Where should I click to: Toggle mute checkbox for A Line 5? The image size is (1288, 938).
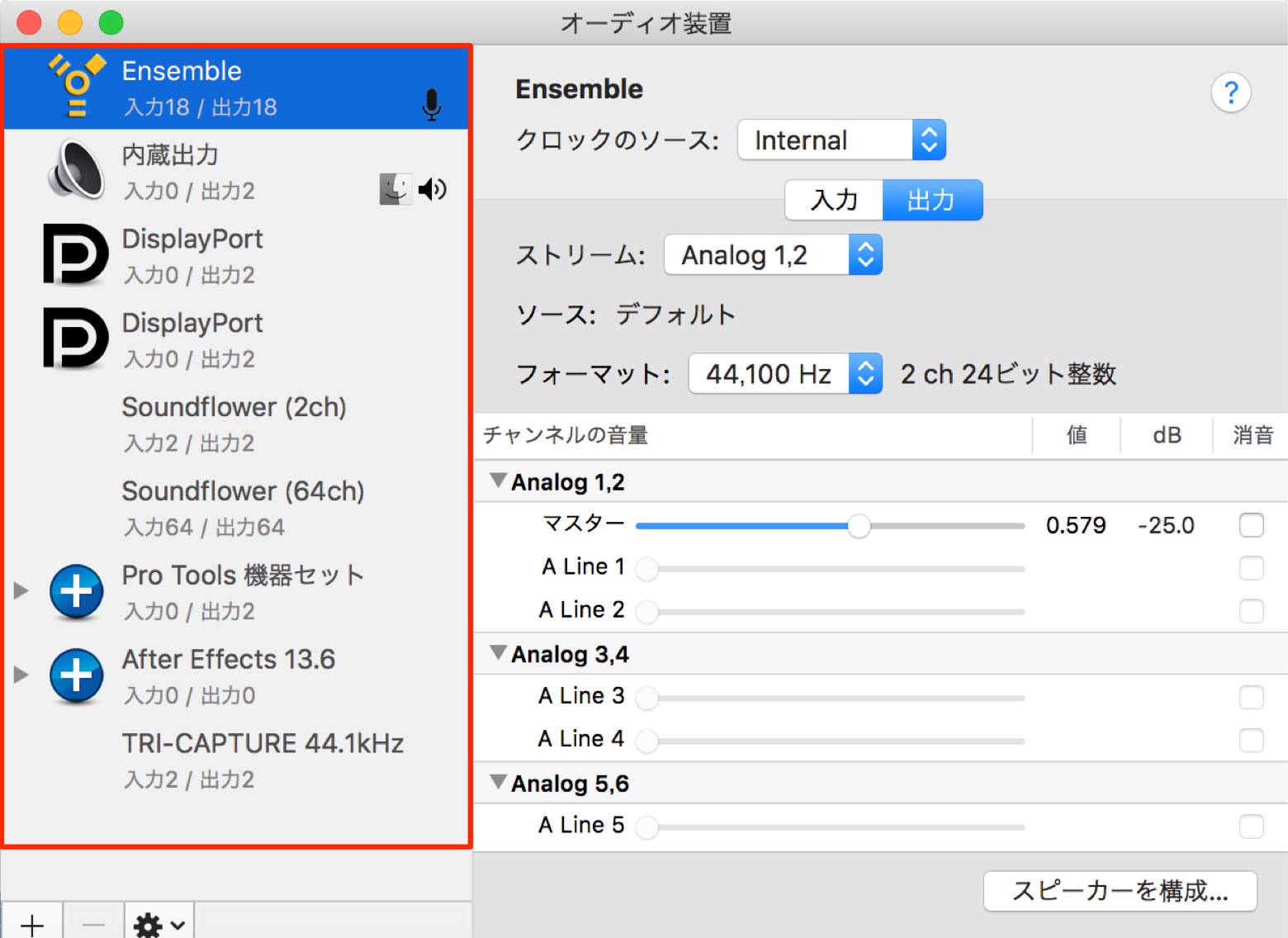(x=1252, y=827)
